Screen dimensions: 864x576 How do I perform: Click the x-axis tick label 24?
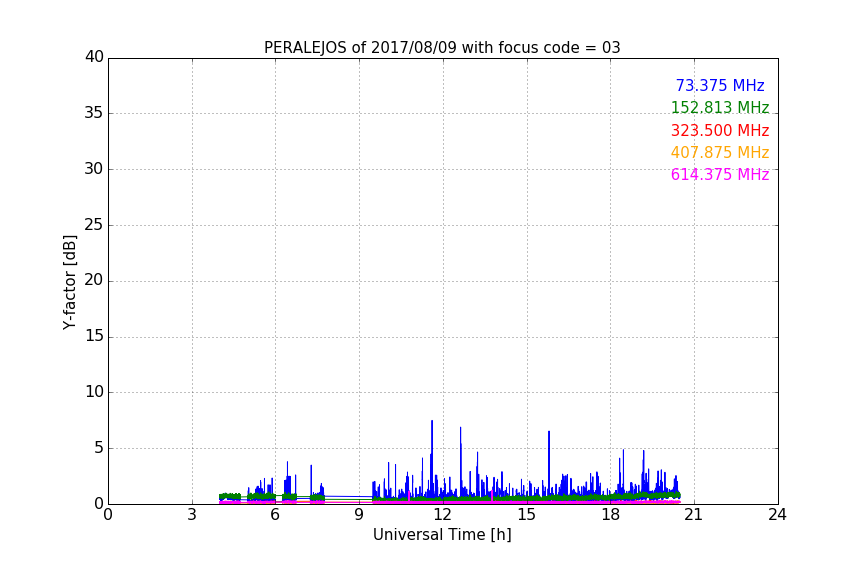(x=777, y=515)
